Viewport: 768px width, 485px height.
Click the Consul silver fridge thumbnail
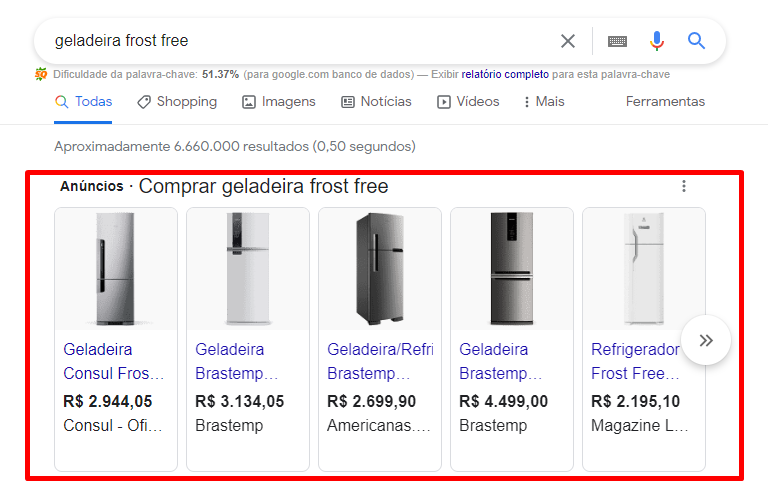(116, 269)
